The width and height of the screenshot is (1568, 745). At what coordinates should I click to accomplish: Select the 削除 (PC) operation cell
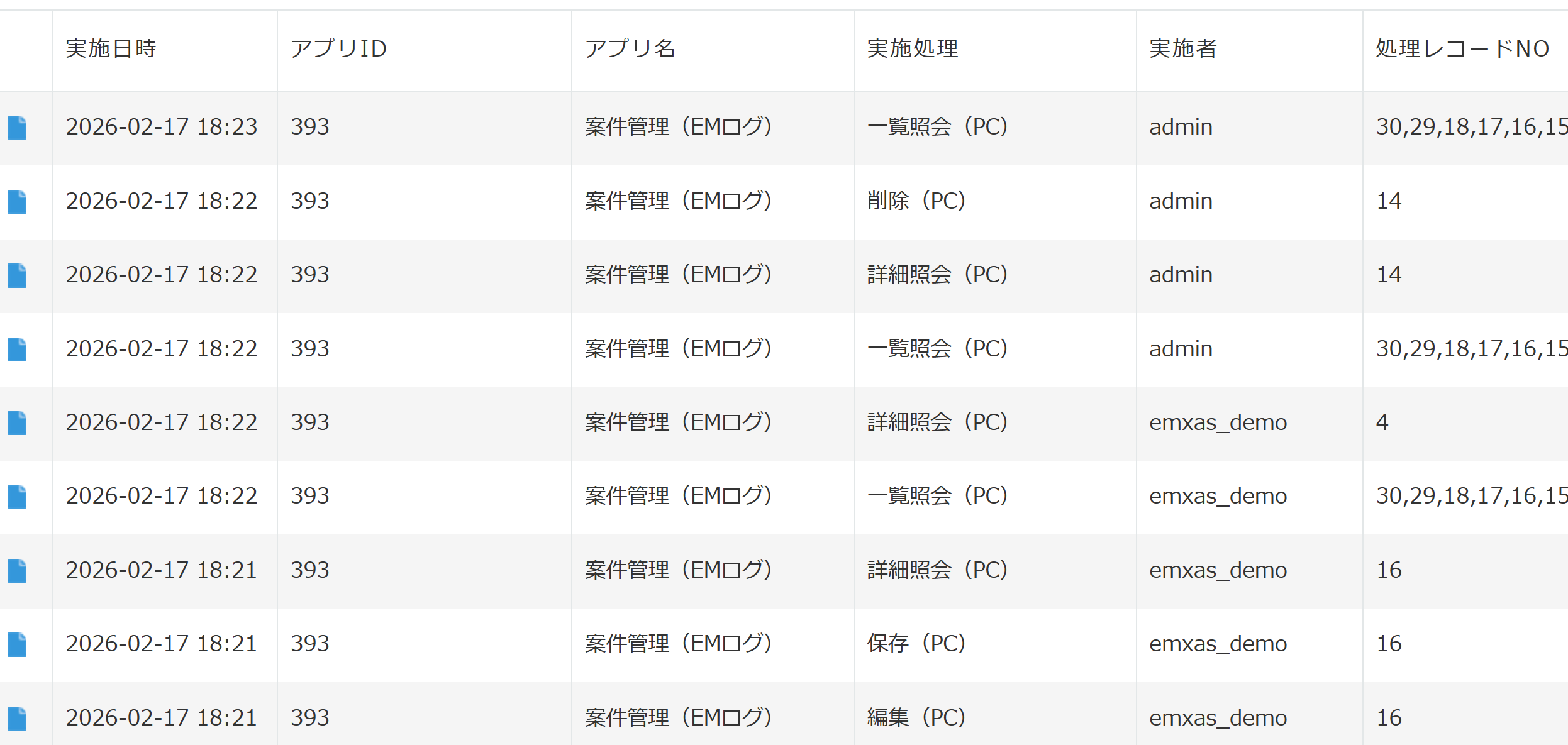coord(916,201)
